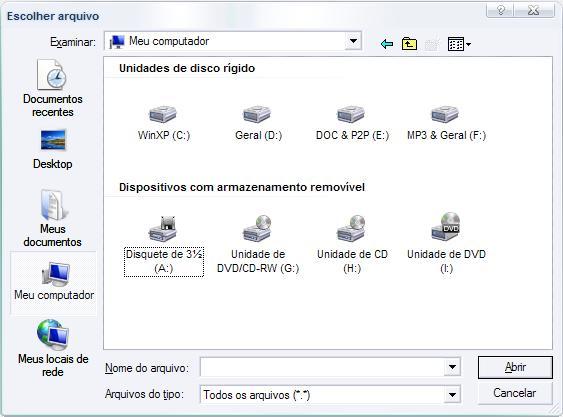Select the Disquete de 3½ (A:) floppy drive
563x417 pixels.
[164, 245]
